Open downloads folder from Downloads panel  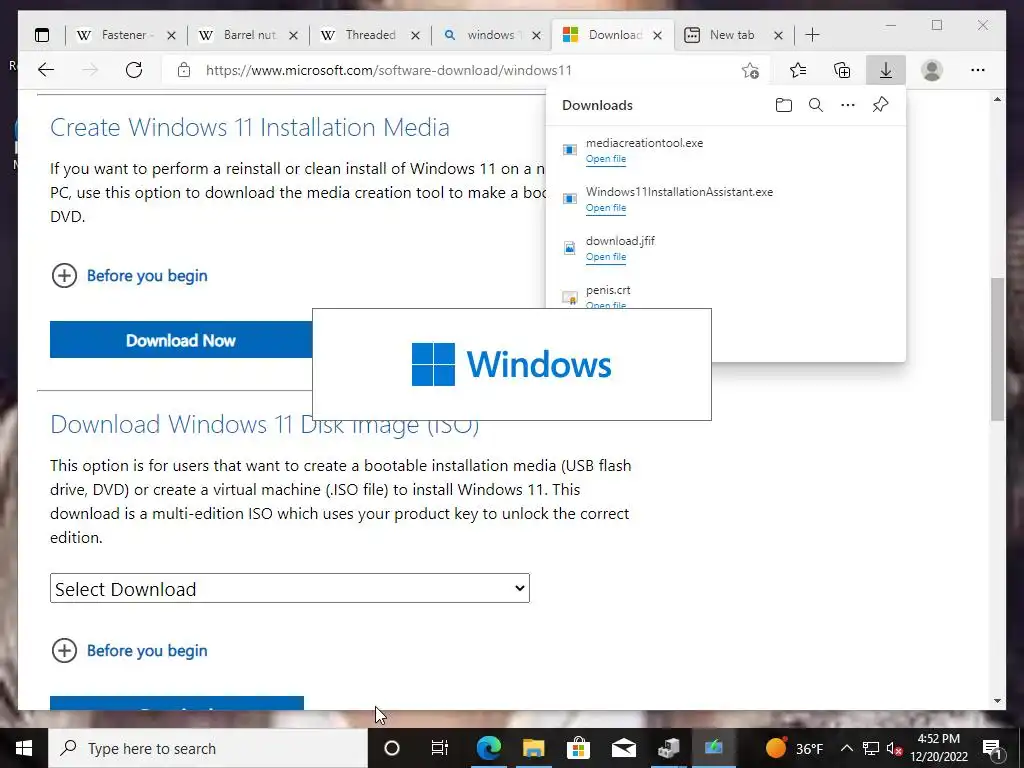(784, 105)
